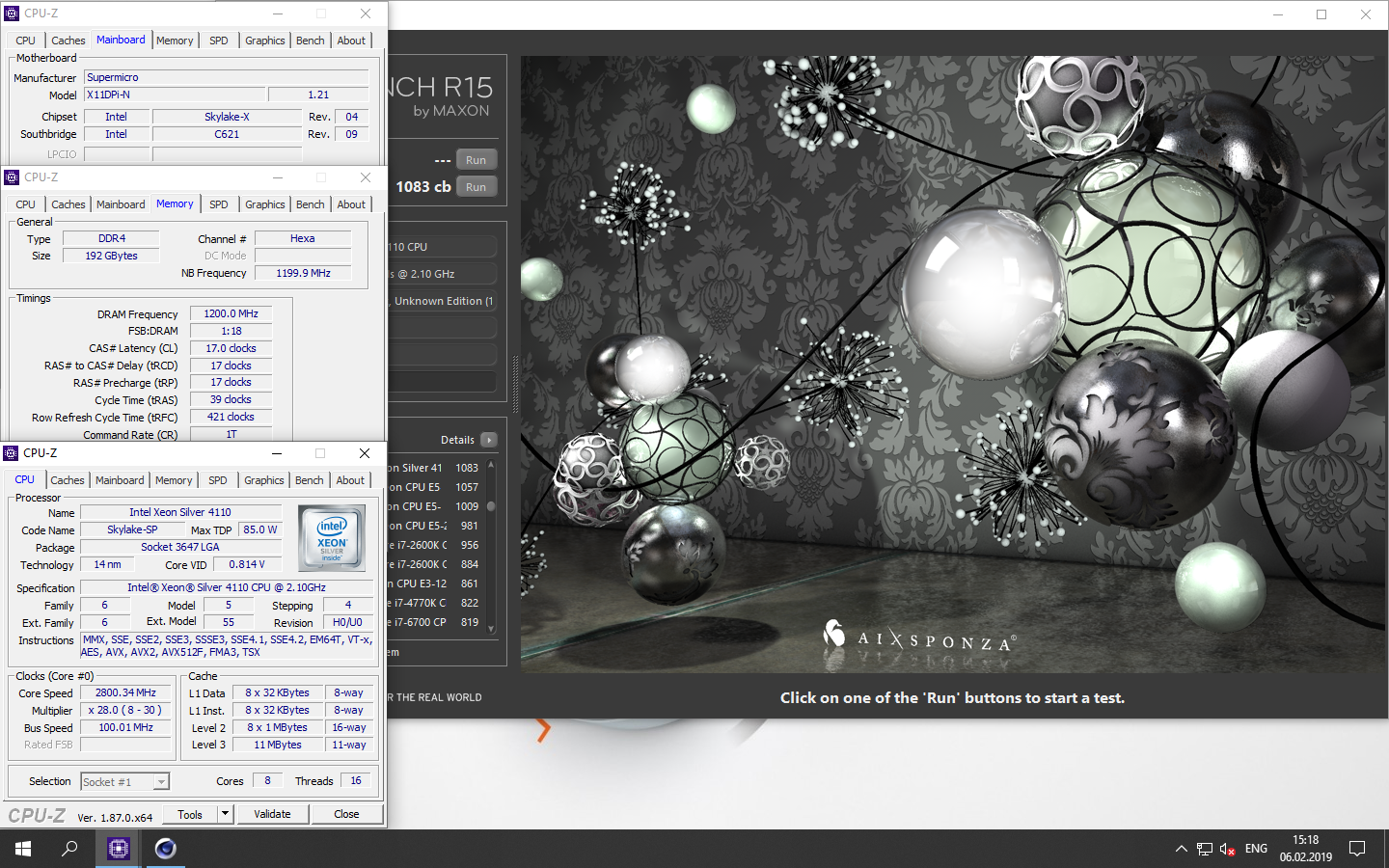Image resolution: width=1389 pixels, height=868 pixels.
Task: Select the i7-4770K row scoring 822
Action: (434, 603)
